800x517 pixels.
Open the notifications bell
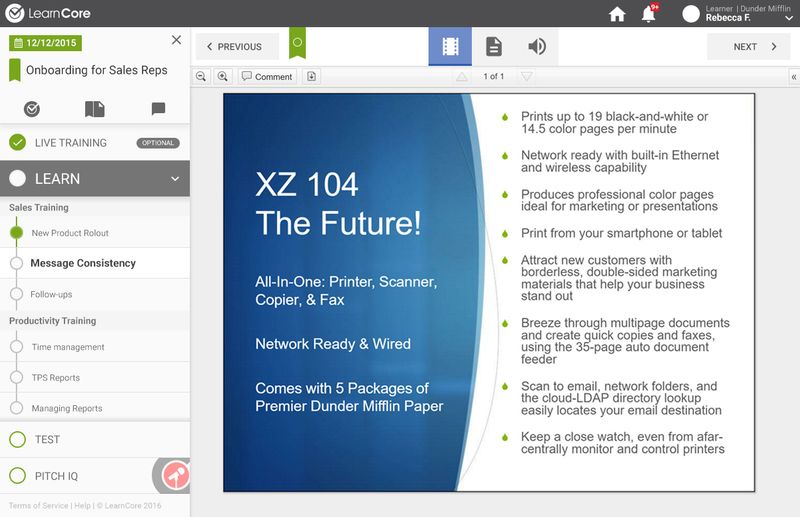[x=648, y=14]
